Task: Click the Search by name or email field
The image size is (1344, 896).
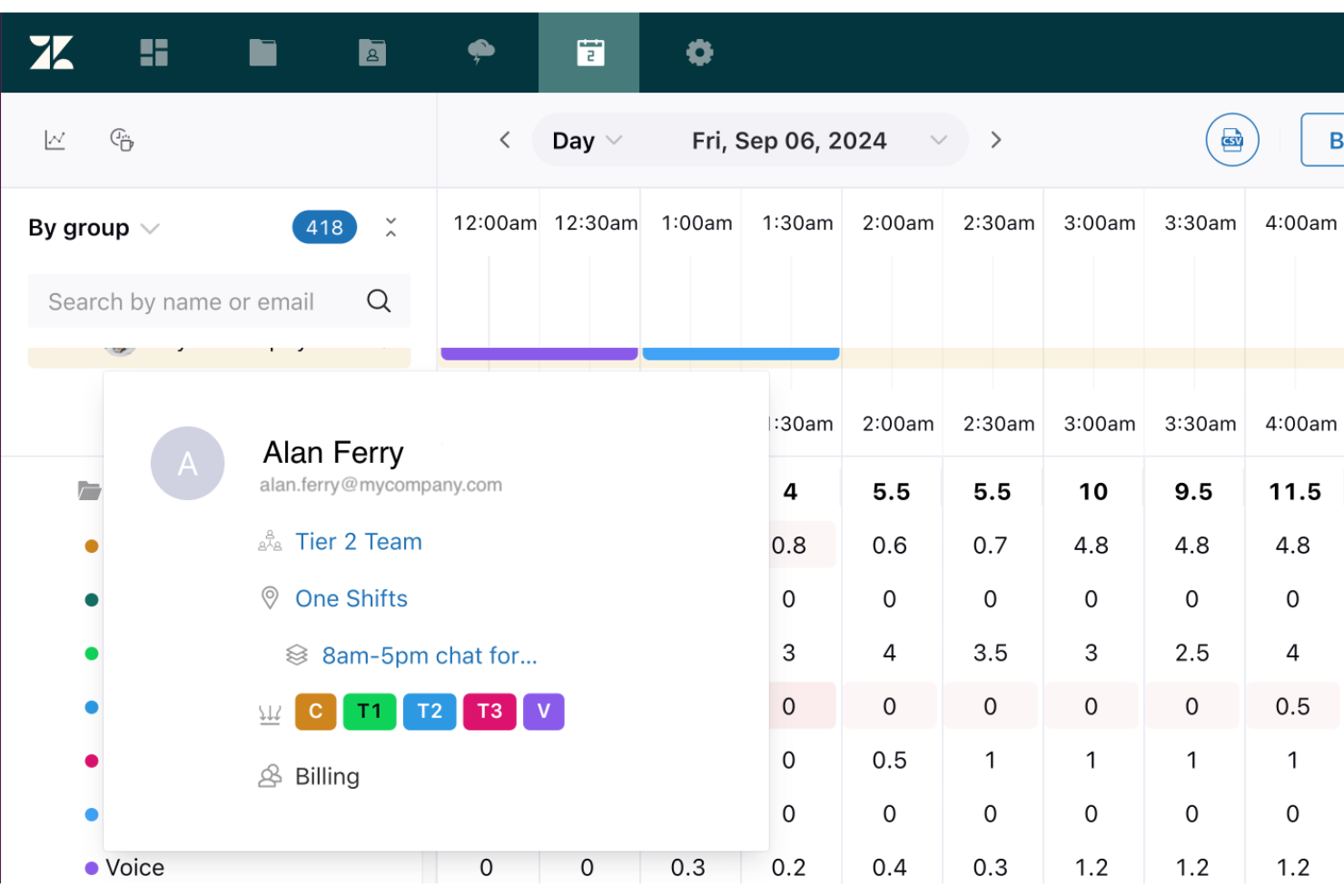Action: click(x=182, y=300)
